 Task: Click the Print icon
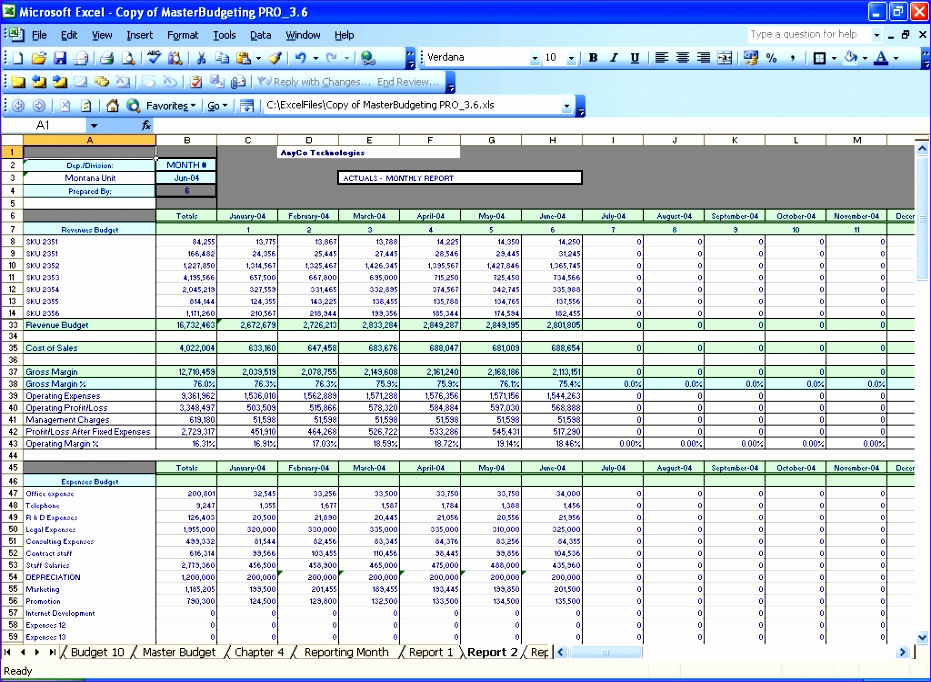pyautogui.click(x=107, y=58)
